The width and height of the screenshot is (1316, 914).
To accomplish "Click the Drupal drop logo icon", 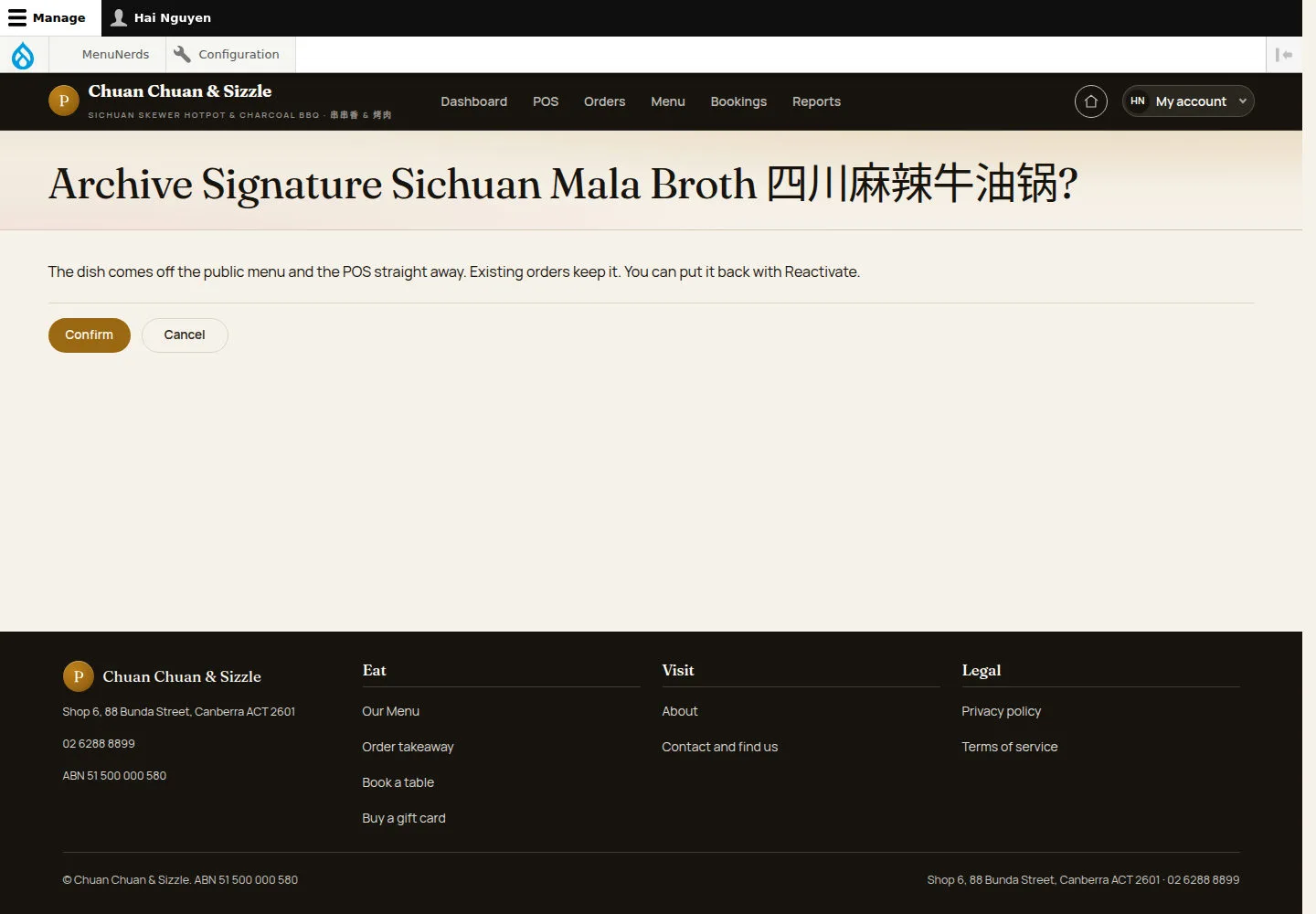I will pyautogui.click(x=23, y=55).
